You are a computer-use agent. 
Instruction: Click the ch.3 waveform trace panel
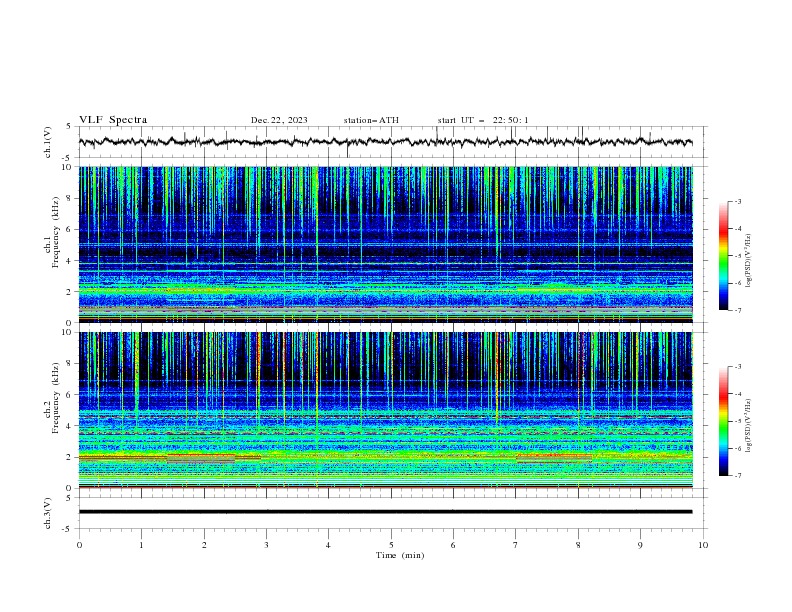point(393,513)
